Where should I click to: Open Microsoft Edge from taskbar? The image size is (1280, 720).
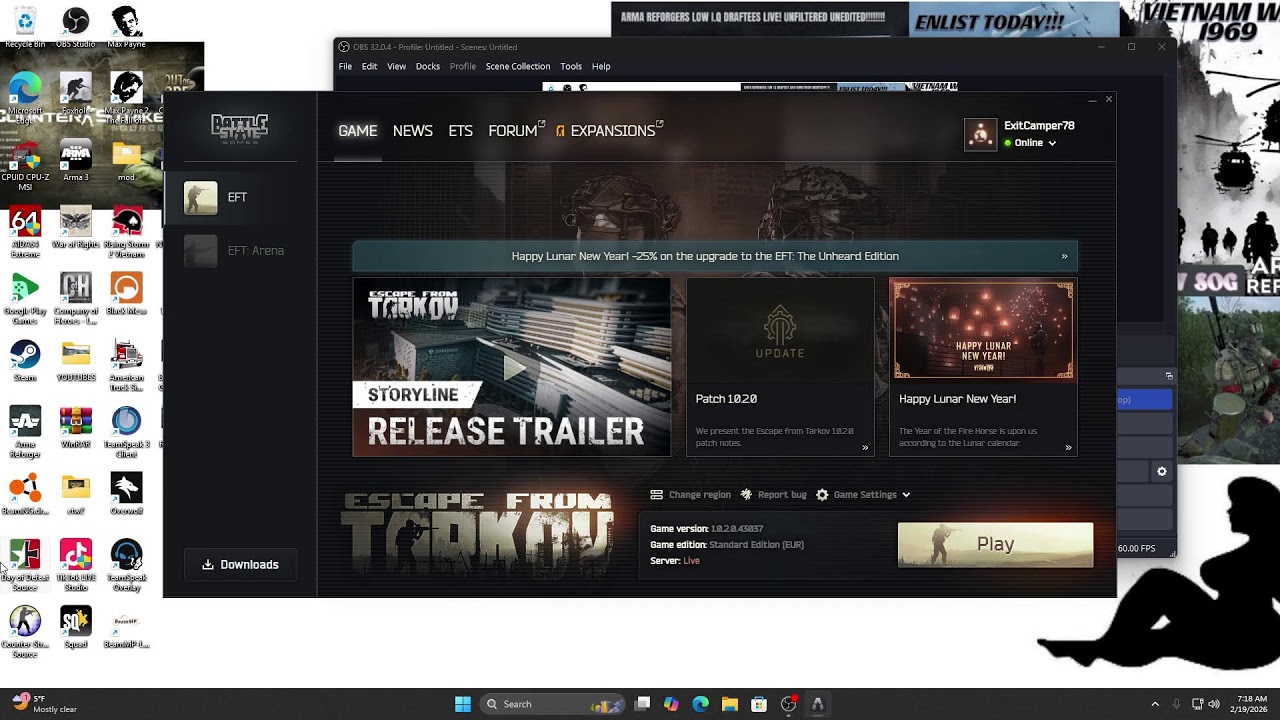(701, 704)
